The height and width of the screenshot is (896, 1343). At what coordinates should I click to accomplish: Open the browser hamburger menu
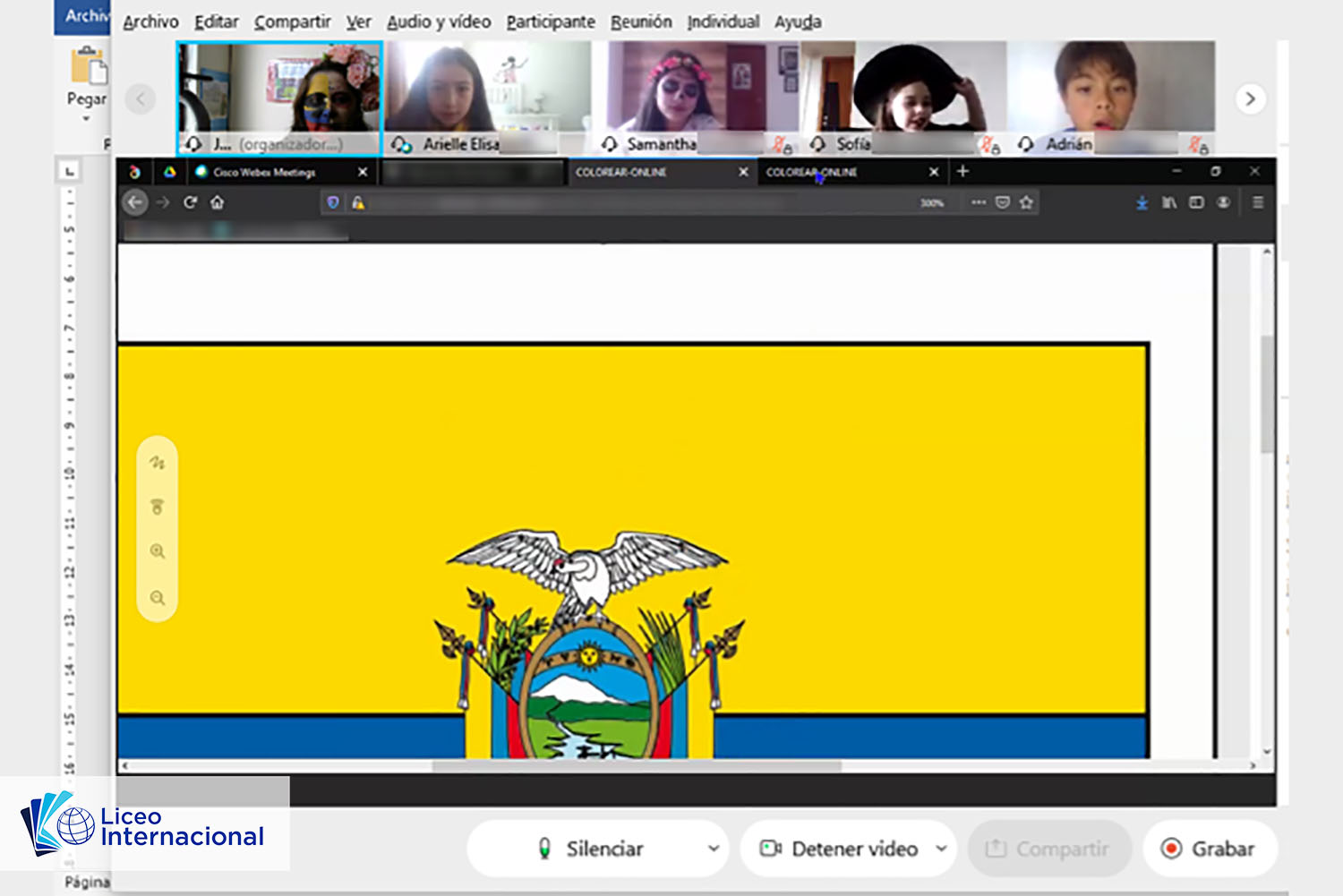1258,203
